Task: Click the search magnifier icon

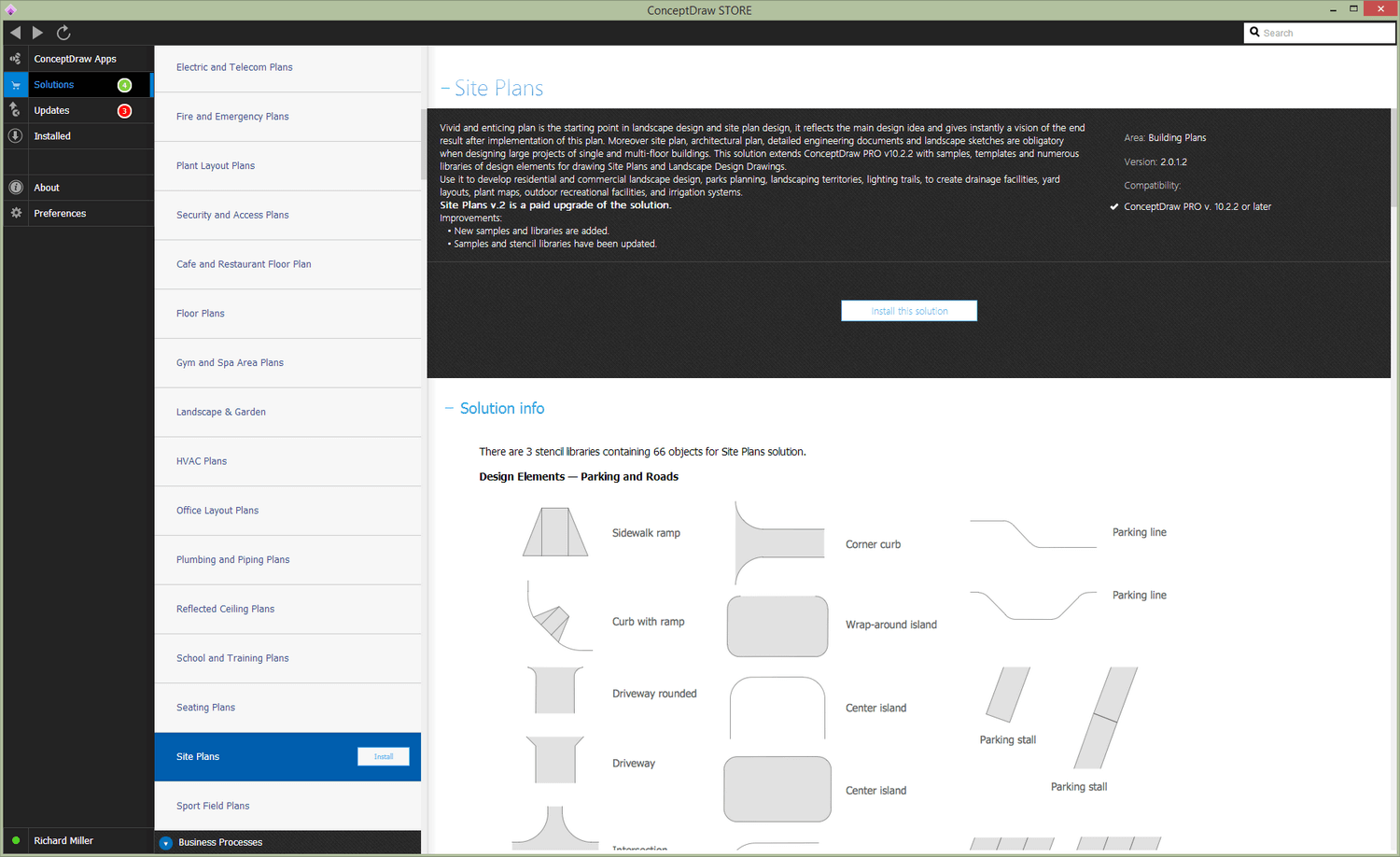Action: (1255, 33)
